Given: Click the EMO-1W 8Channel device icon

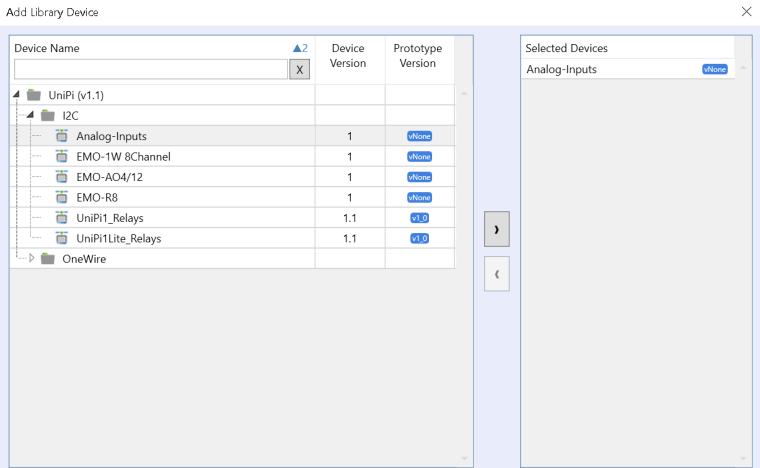Looking at the screenshot, I should pos(61,157).
